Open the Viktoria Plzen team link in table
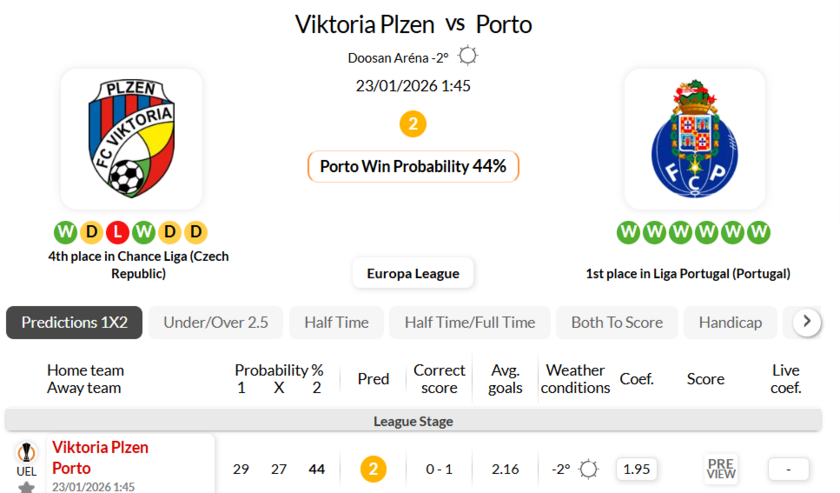 coord(100,447)
